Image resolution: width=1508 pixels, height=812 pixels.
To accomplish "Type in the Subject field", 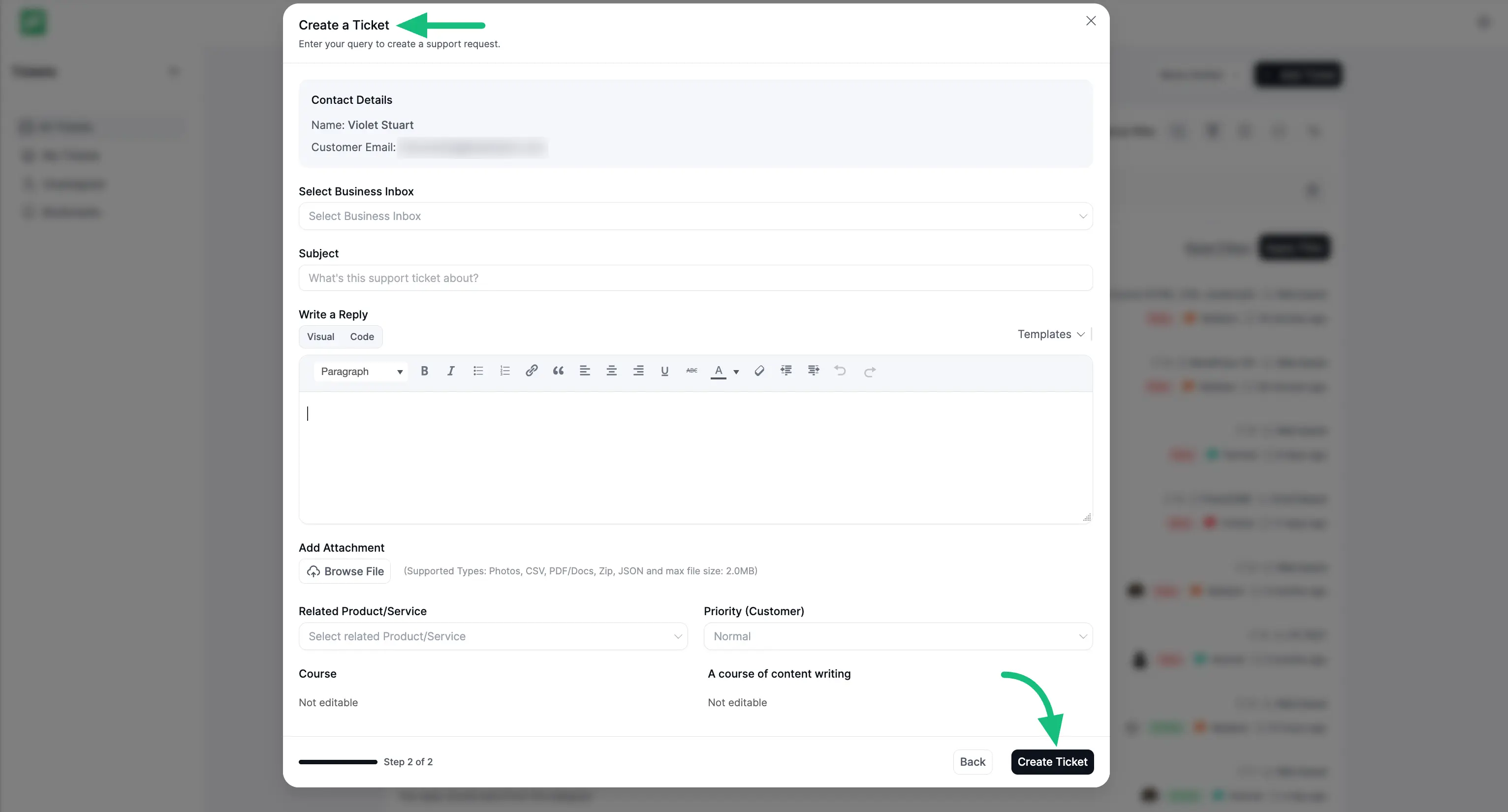I will coord(694,278).
